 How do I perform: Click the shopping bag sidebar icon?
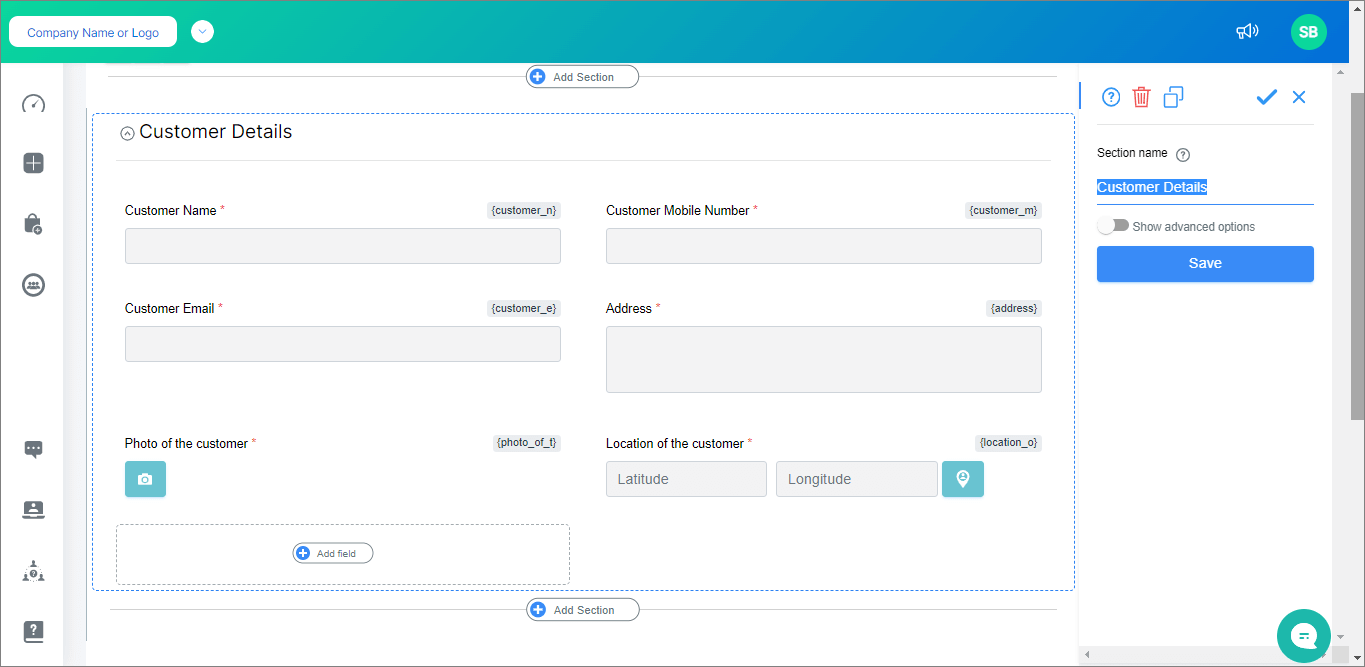[x=33, y=223]
